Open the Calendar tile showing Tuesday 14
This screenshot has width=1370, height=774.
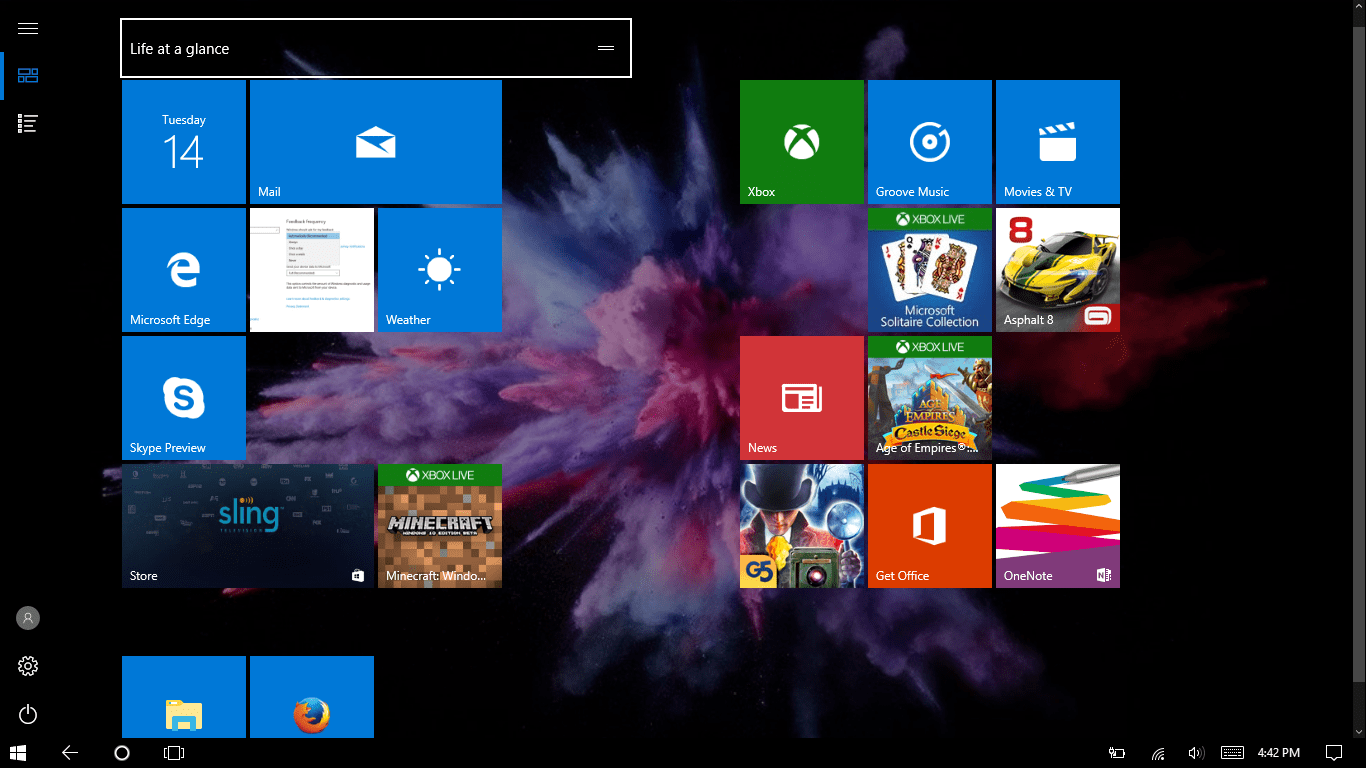tap(184, 142)
